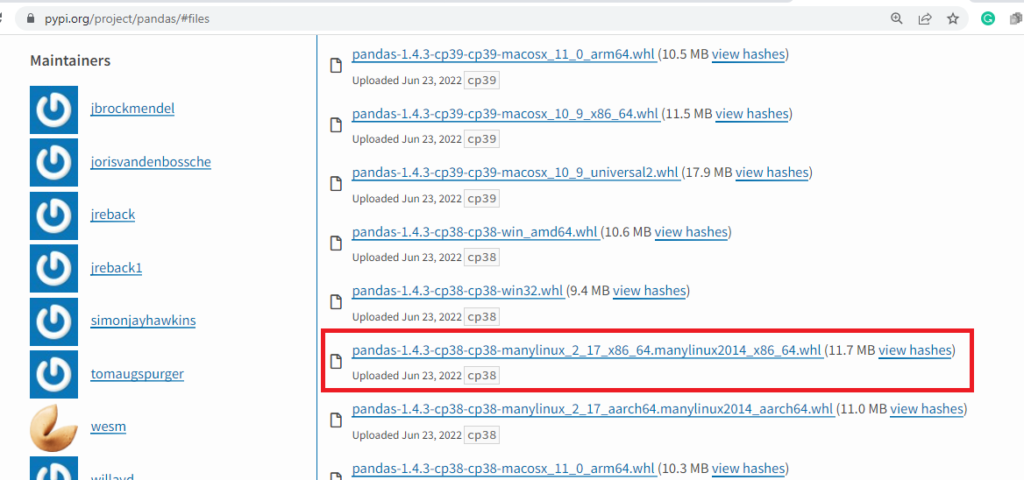The width and height of the screenshot is (1024, 480).
Task: Open the browser zoom magnifier icon
Action: 897,18
